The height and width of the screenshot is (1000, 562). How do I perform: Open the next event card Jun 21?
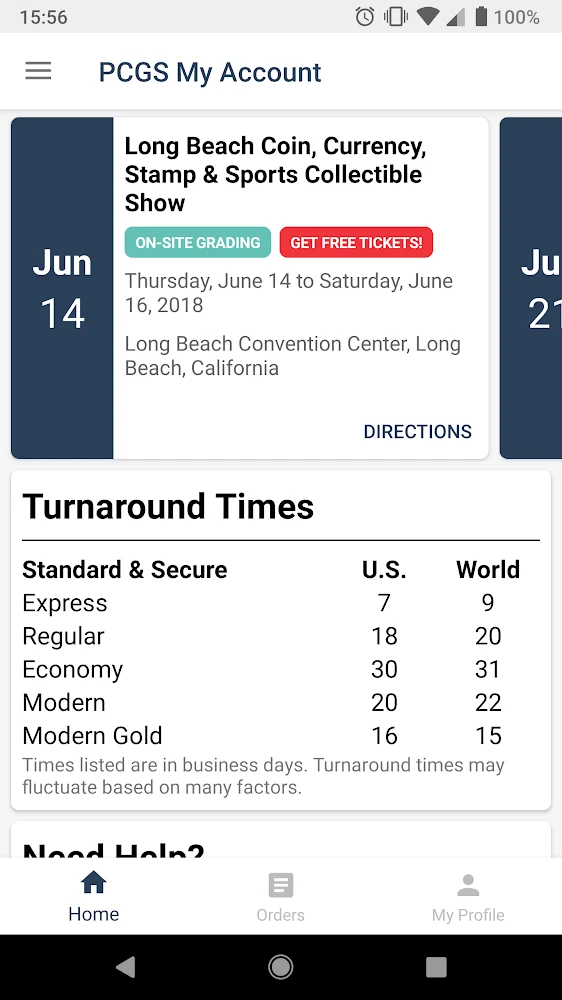click(531, 288)
